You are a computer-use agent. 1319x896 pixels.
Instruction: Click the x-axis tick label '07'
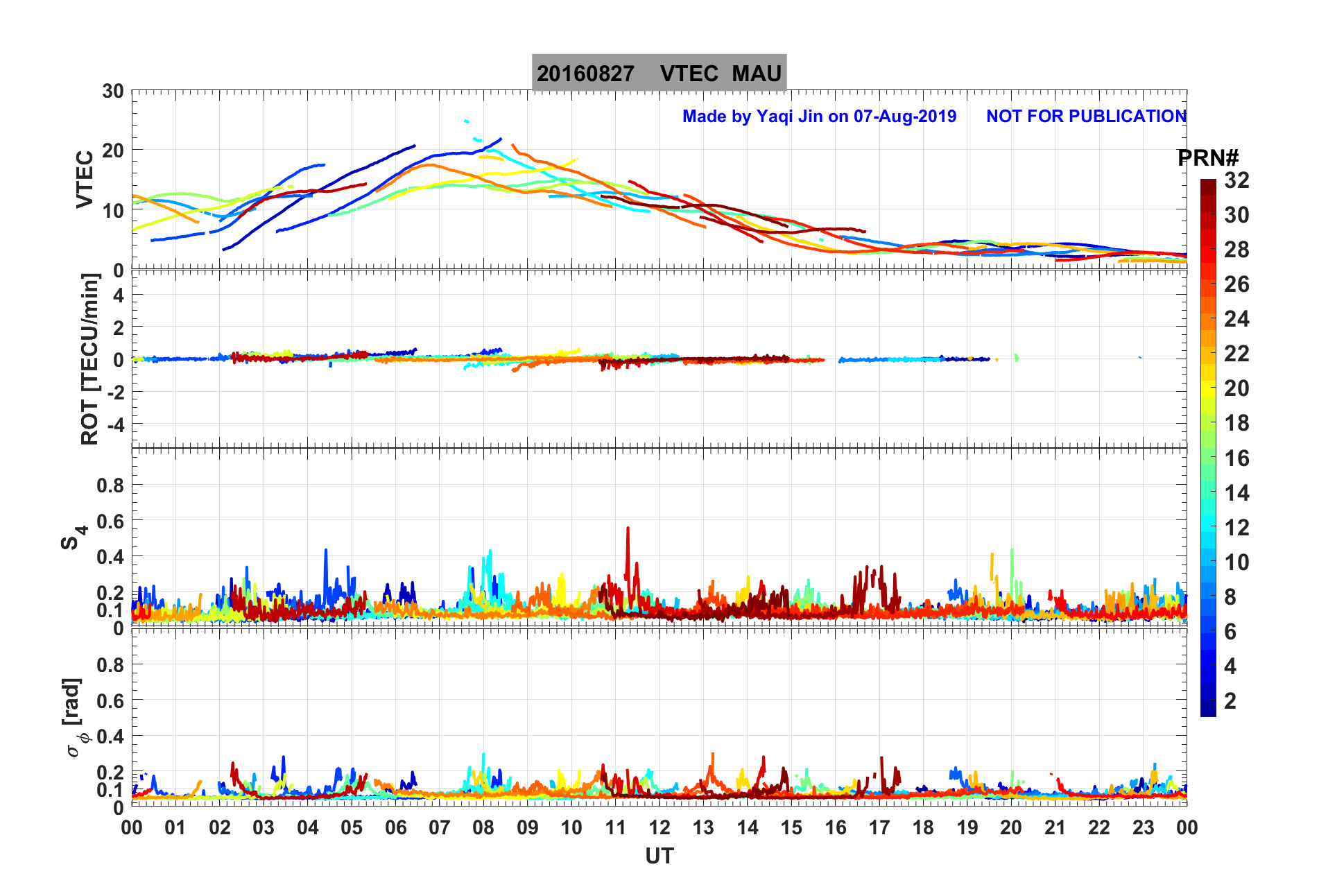(440, 827)
